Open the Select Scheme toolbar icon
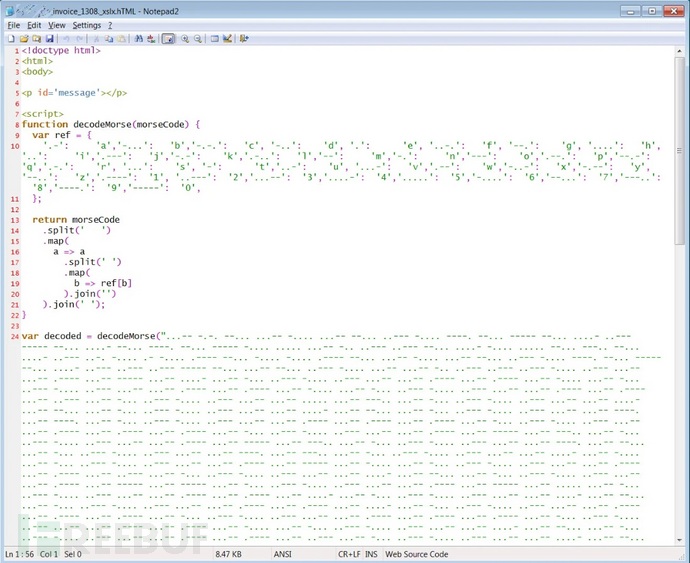690x563 pixels. 214,38
